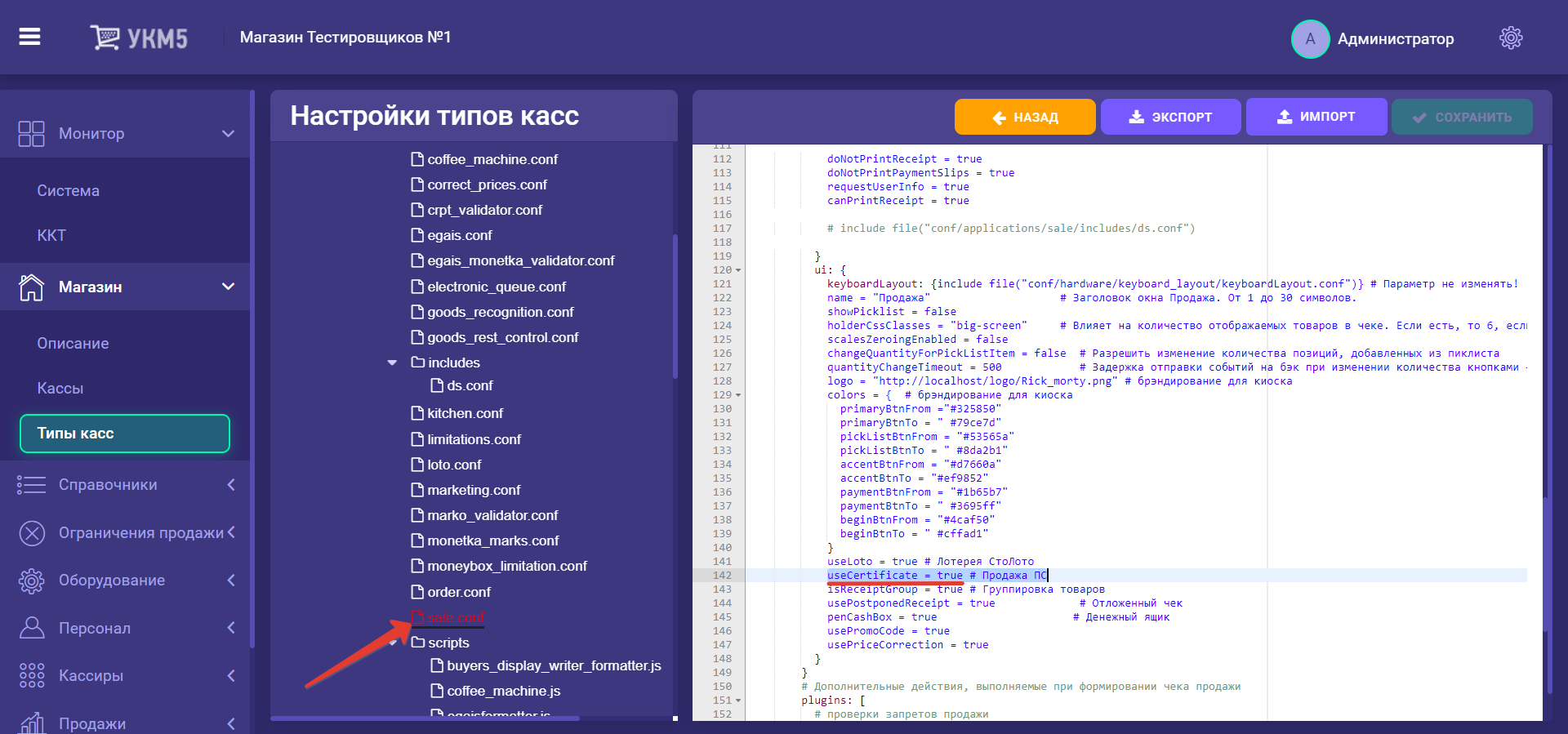1568x734 pixels.
Task: Click the Администратор avatar circle
Action: pyautogui.click(x=1310, y=39)
